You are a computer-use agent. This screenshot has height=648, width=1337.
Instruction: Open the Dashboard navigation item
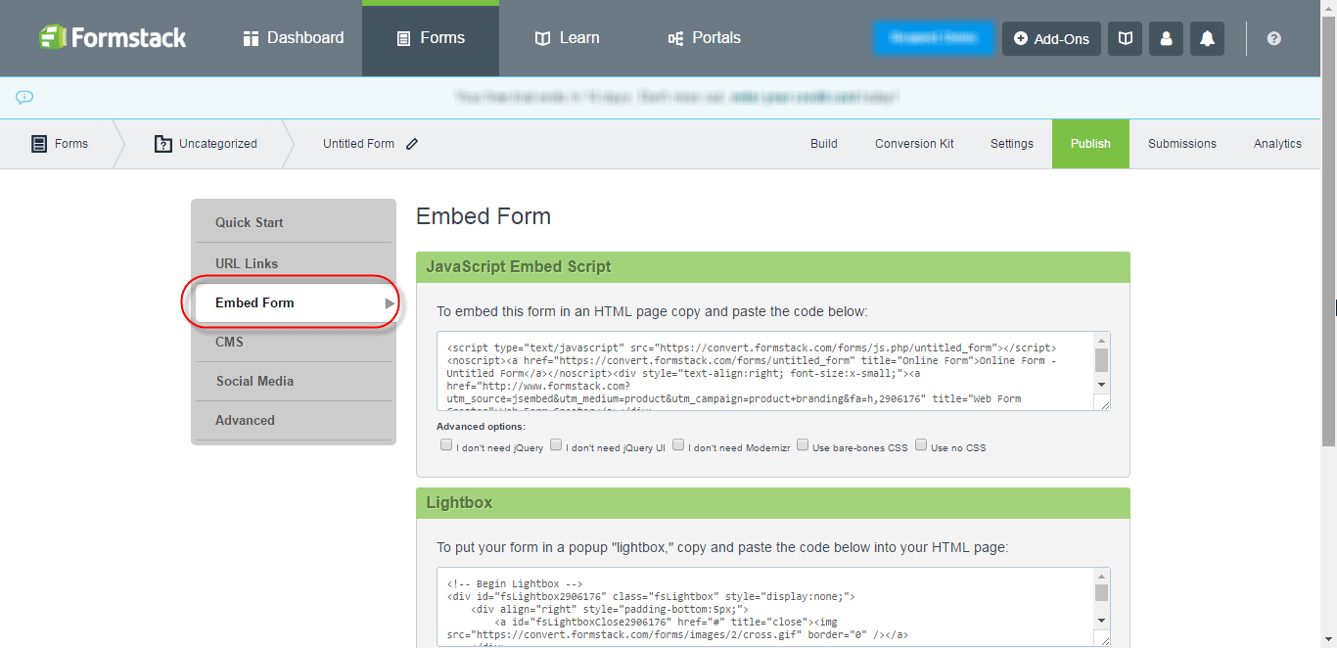point(293,38)
